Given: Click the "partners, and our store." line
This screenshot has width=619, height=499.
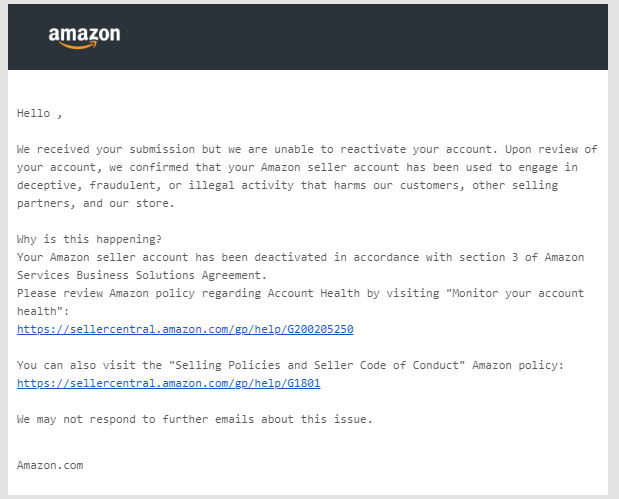Looking at the screenshot, I should [x=96, y=203].
